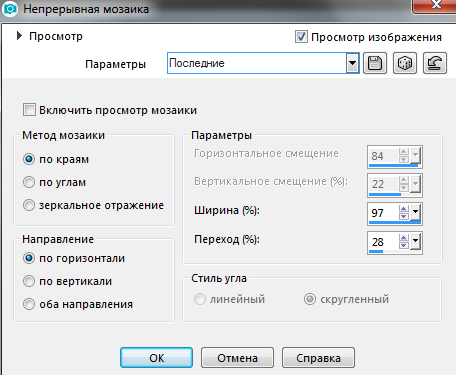This screenshot has width=456, height=375.
Task: Click the Просмотр label text
Action: pos(56,36)
